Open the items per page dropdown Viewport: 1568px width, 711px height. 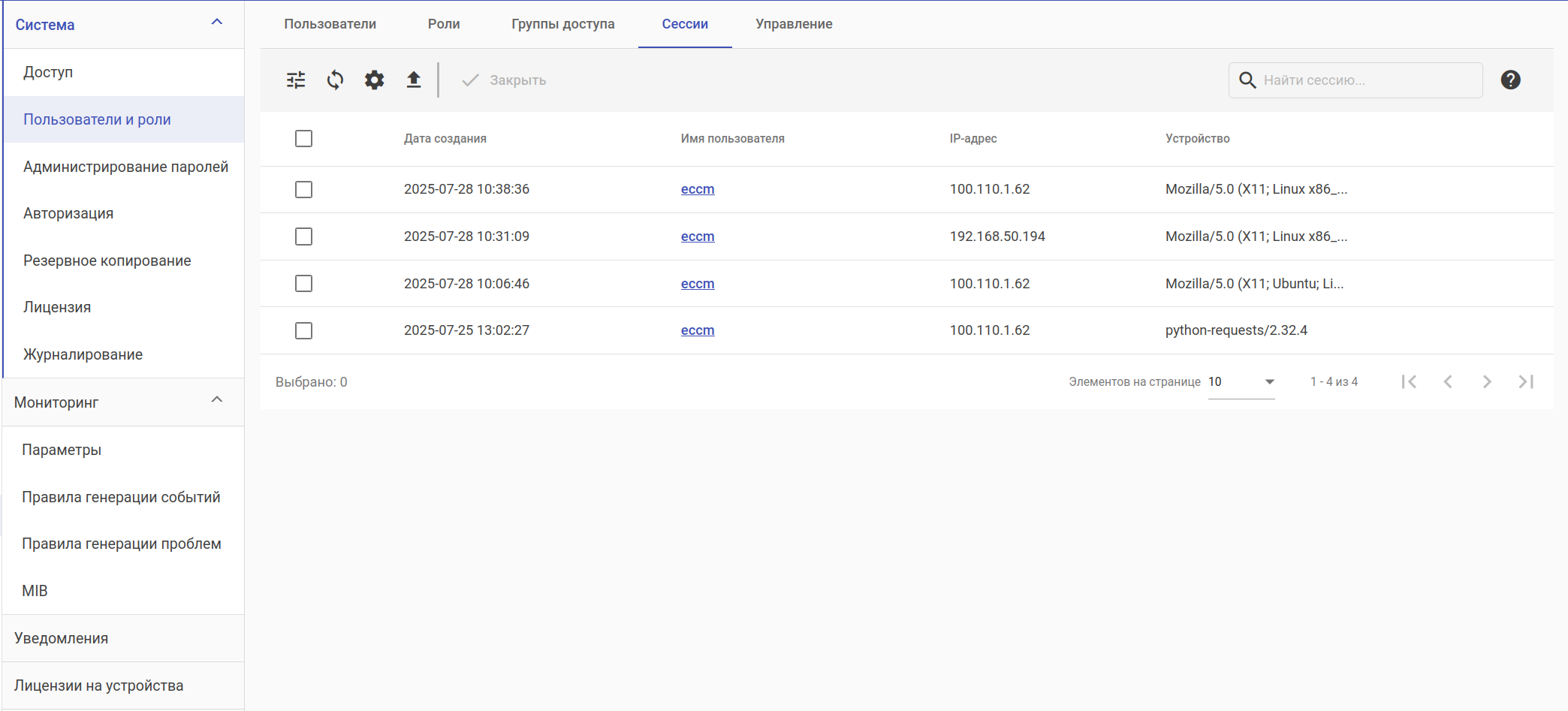1241,382
